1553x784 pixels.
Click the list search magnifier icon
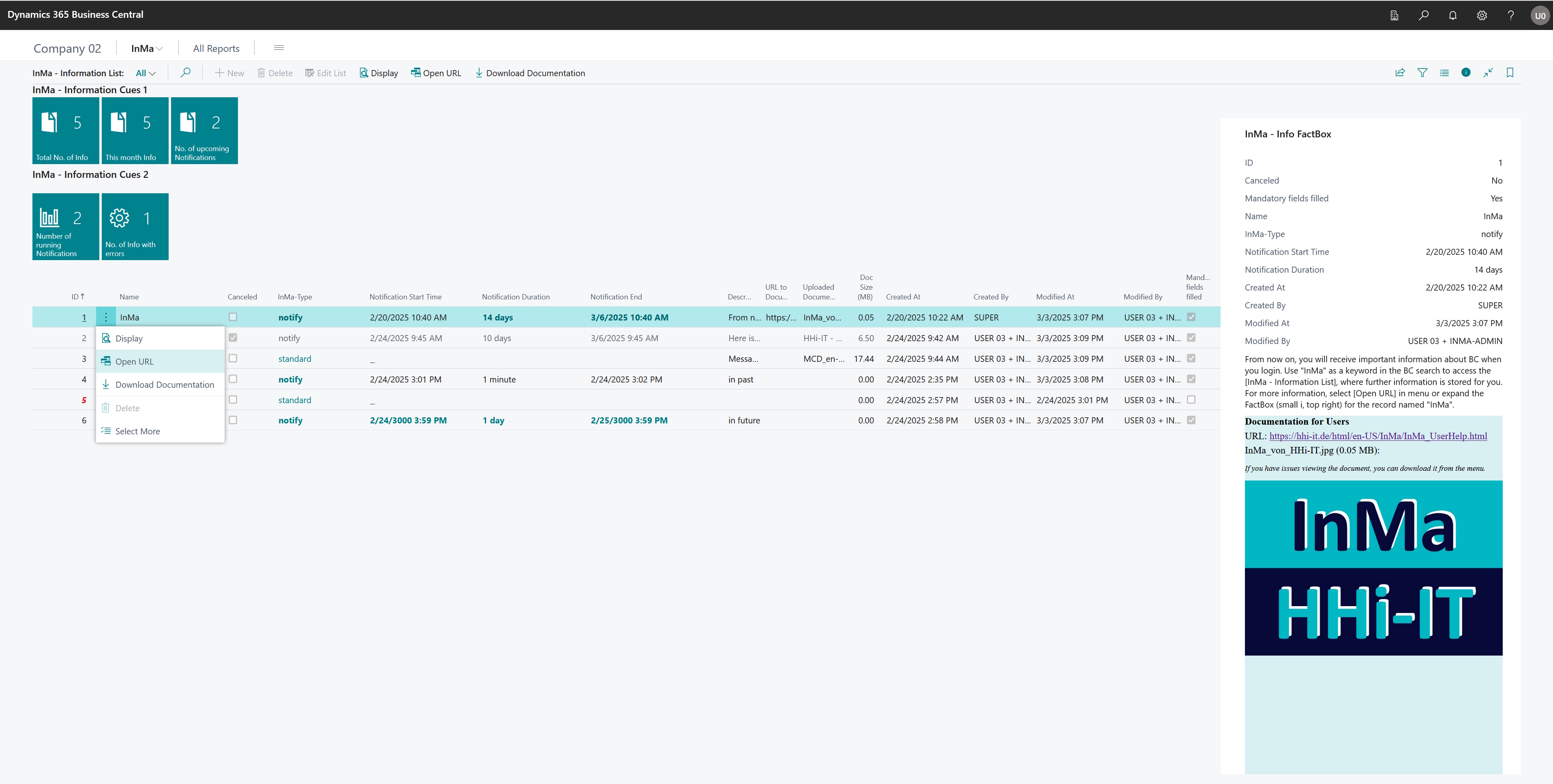coord(186,73)
